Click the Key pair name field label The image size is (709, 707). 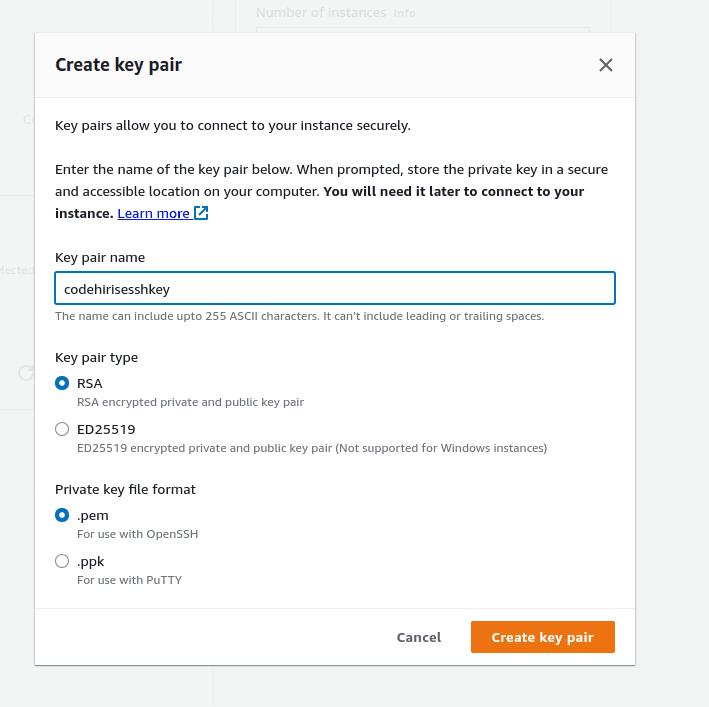click(100, 257)
